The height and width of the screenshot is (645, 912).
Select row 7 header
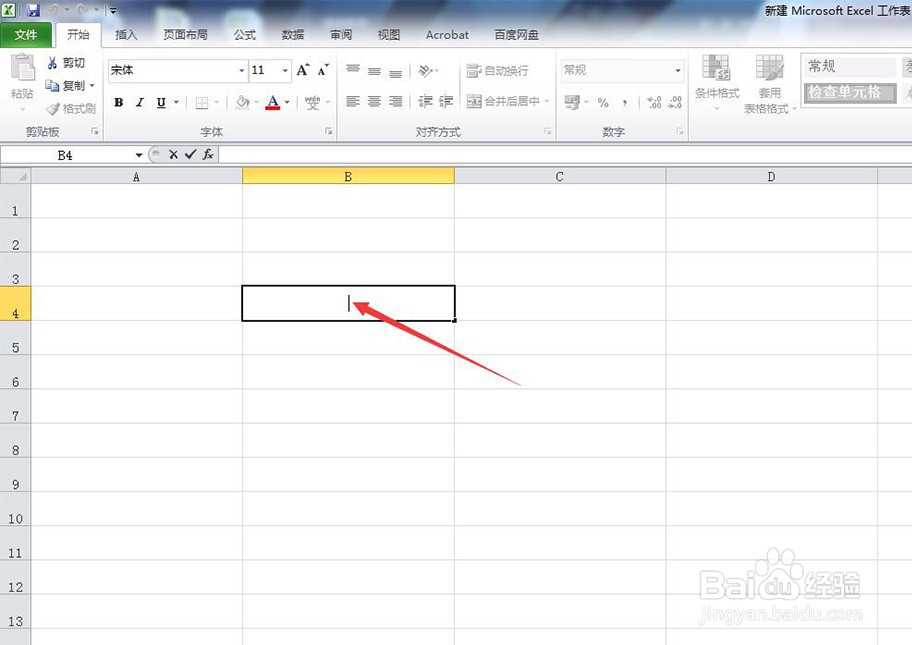tap(15, 407)
